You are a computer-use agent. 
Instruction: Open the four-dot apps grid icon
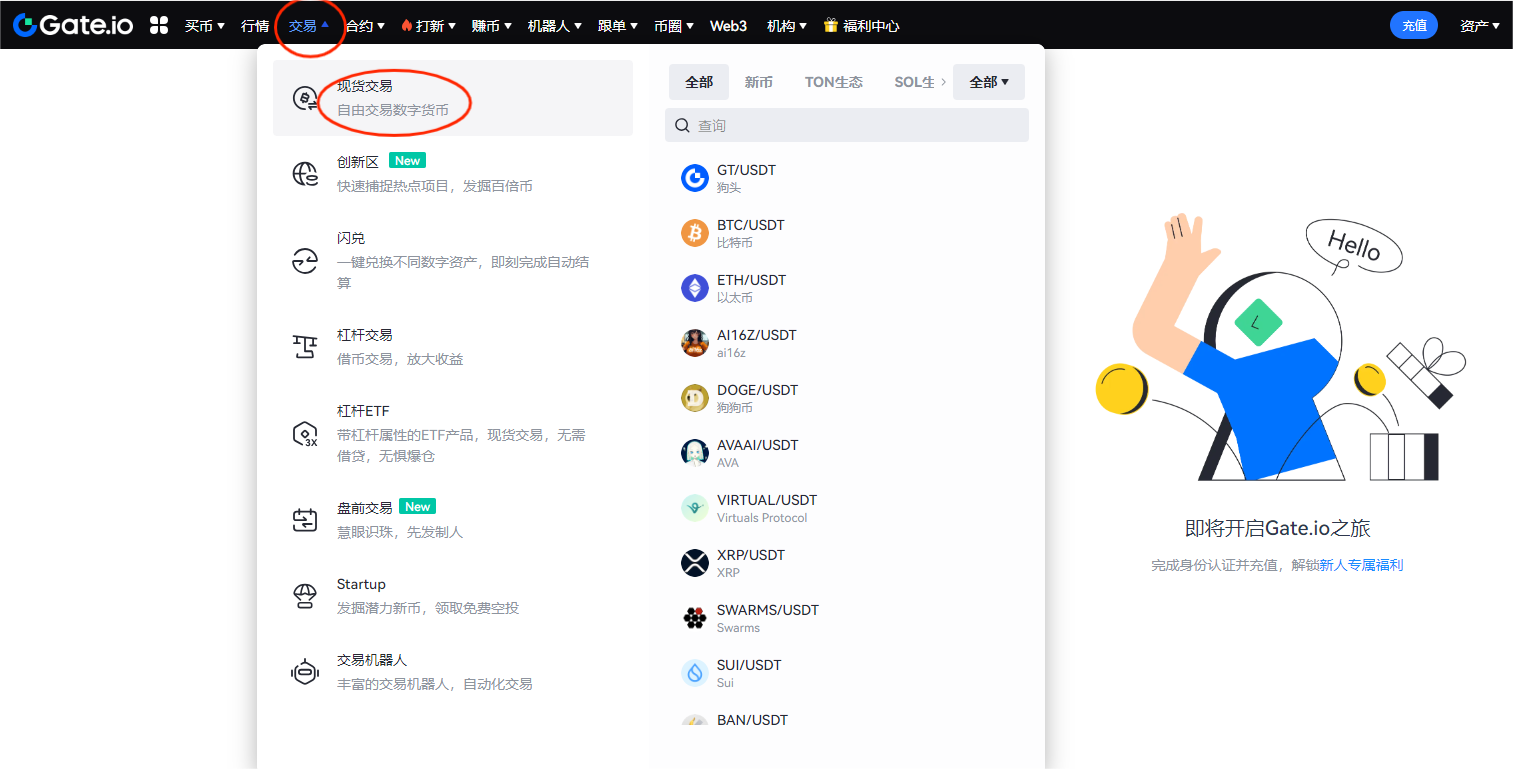tap(159, 25)
